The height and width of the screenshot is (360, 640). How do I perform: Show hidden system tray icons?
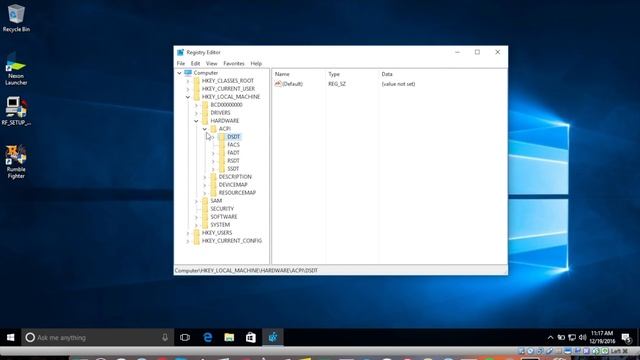pos(550,338)
